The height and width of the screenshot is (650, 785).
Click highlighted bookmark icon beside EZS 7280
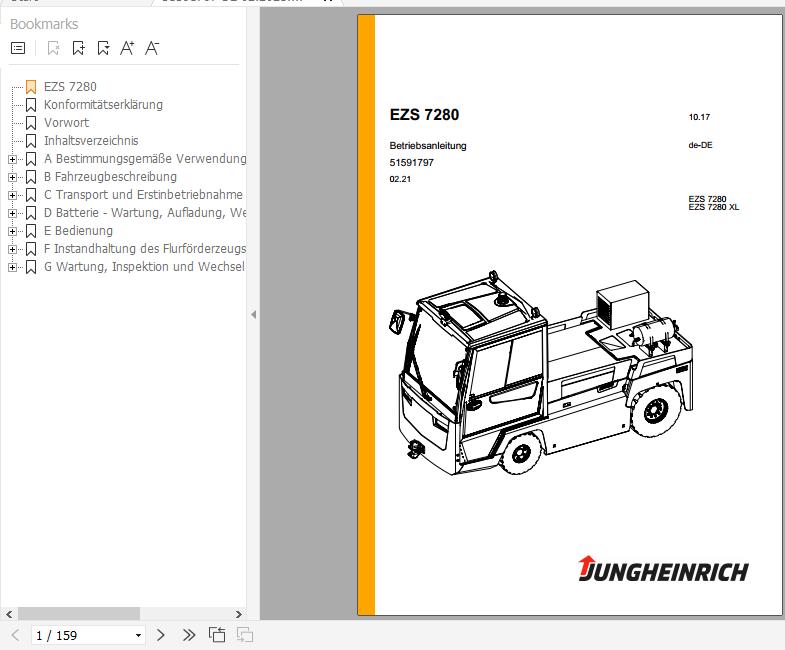click(31, 87)
